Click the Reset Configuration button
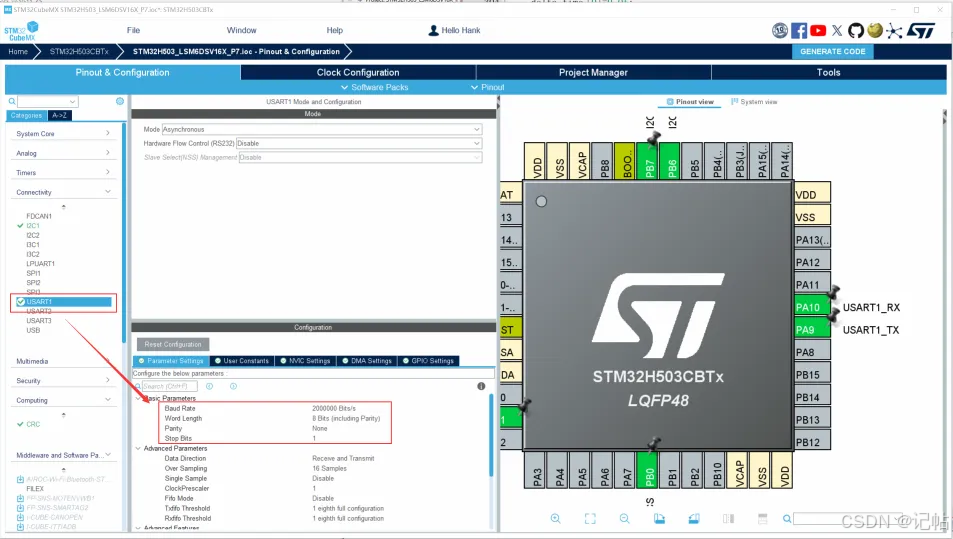This screenshot has height=539, width=953. (x=173, y=344)
